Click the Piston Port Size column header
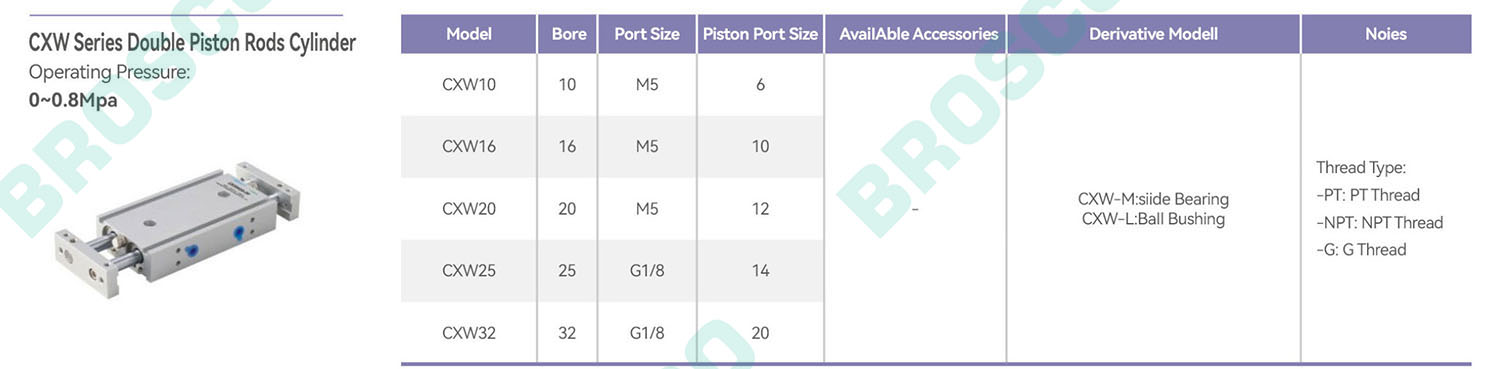The image size is (1500, 369). point(760,34)
